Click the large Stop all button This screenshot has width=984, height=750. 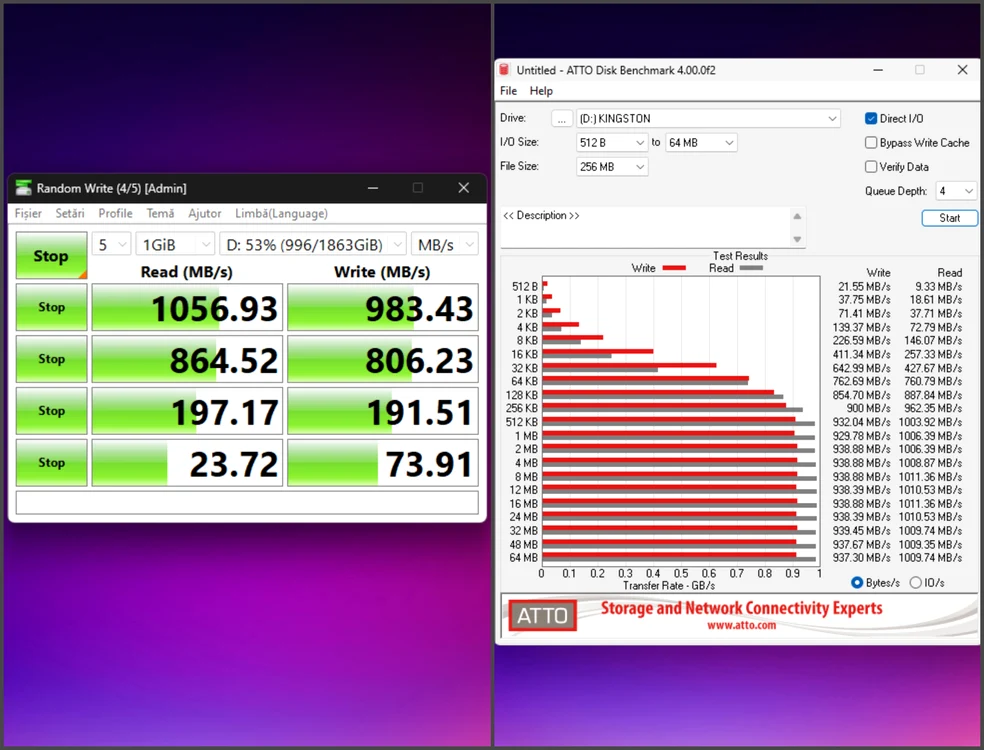pyautogui.click(x=51, y=255)
